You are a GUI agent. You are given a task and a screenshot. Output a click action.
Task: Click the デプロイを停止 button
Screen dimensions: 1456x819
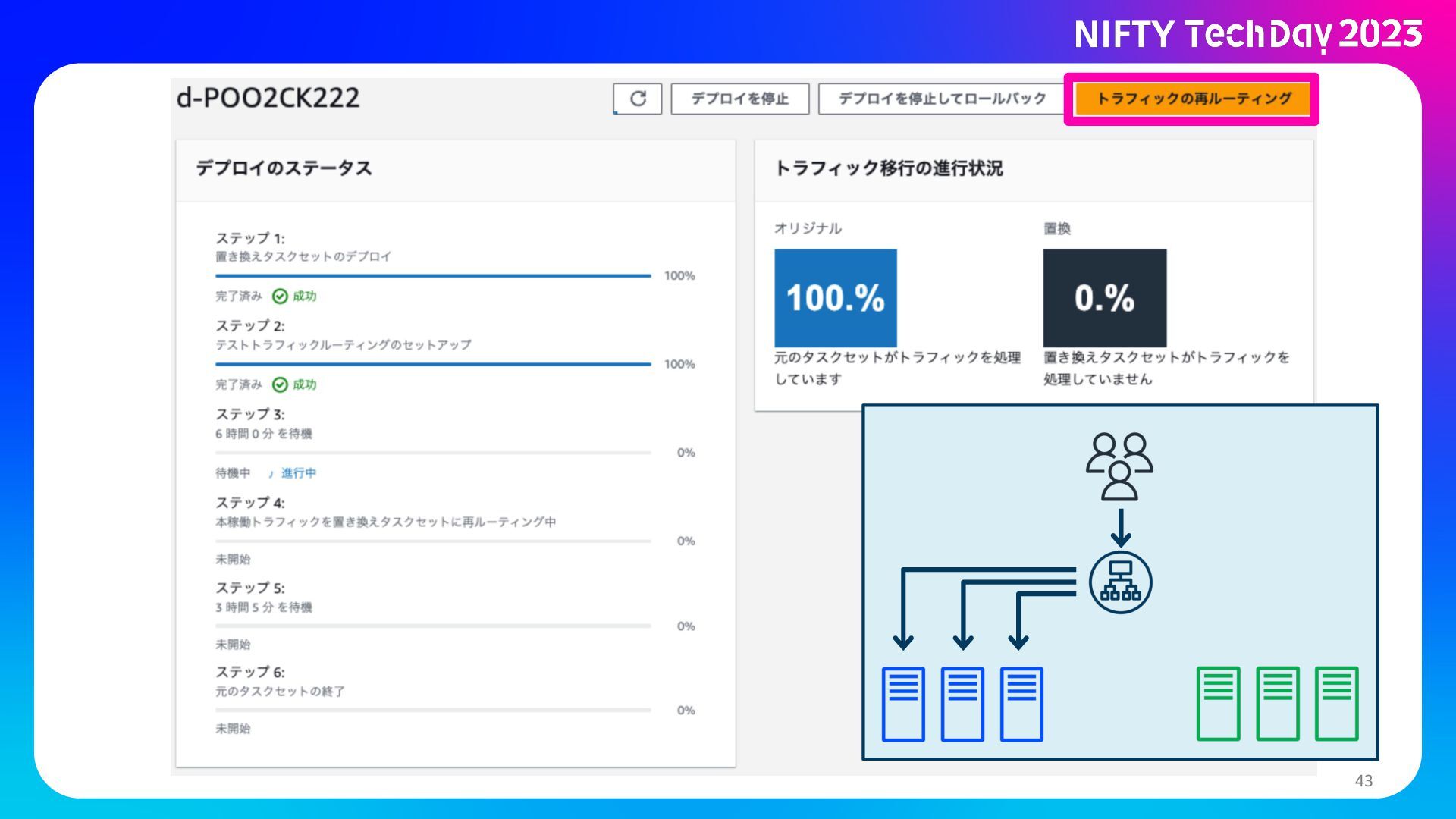pyautogui.click(x=739, y=99)
